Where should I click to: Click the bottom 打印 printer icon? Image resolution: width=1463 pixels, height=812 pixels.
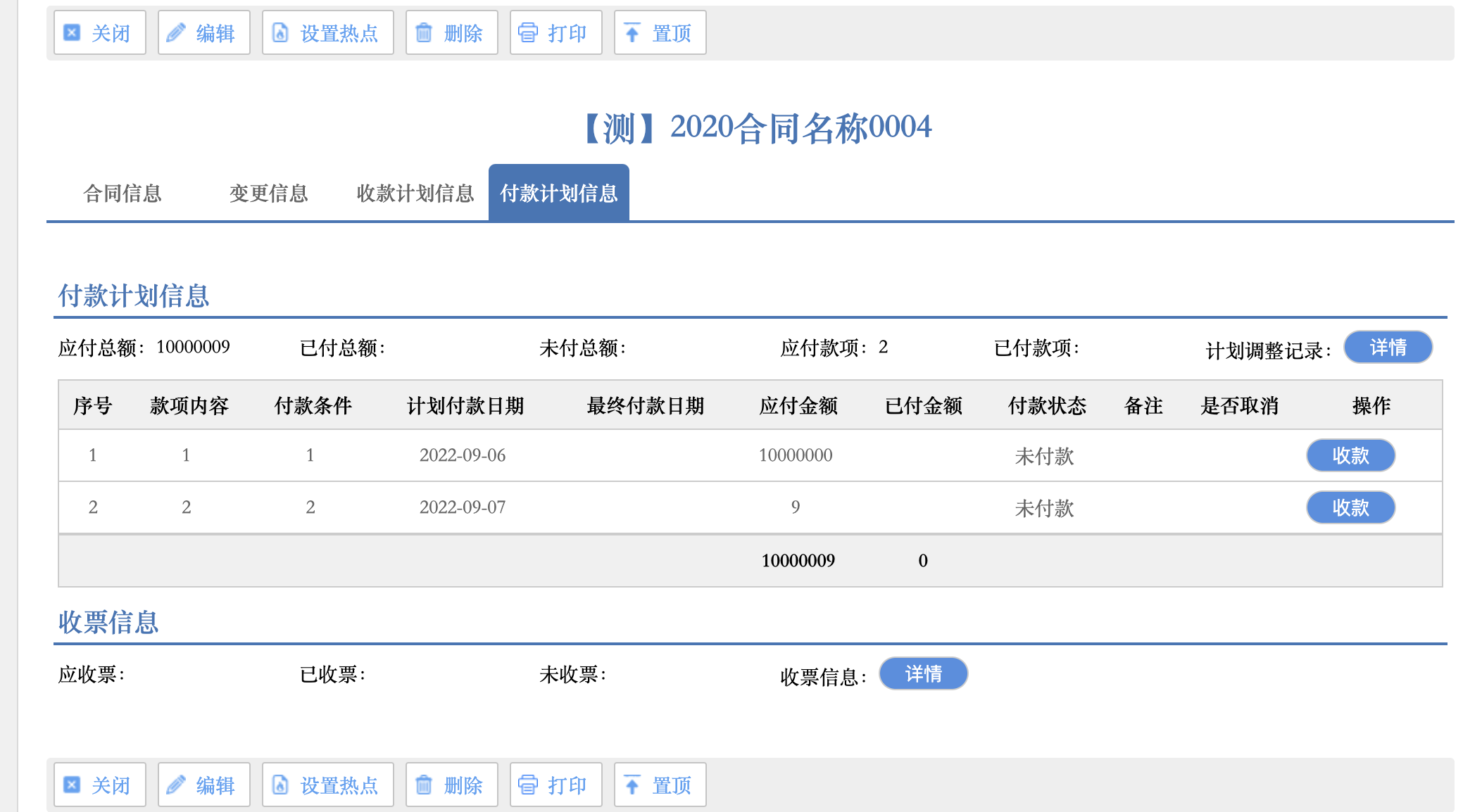click(x=528, y=785)
